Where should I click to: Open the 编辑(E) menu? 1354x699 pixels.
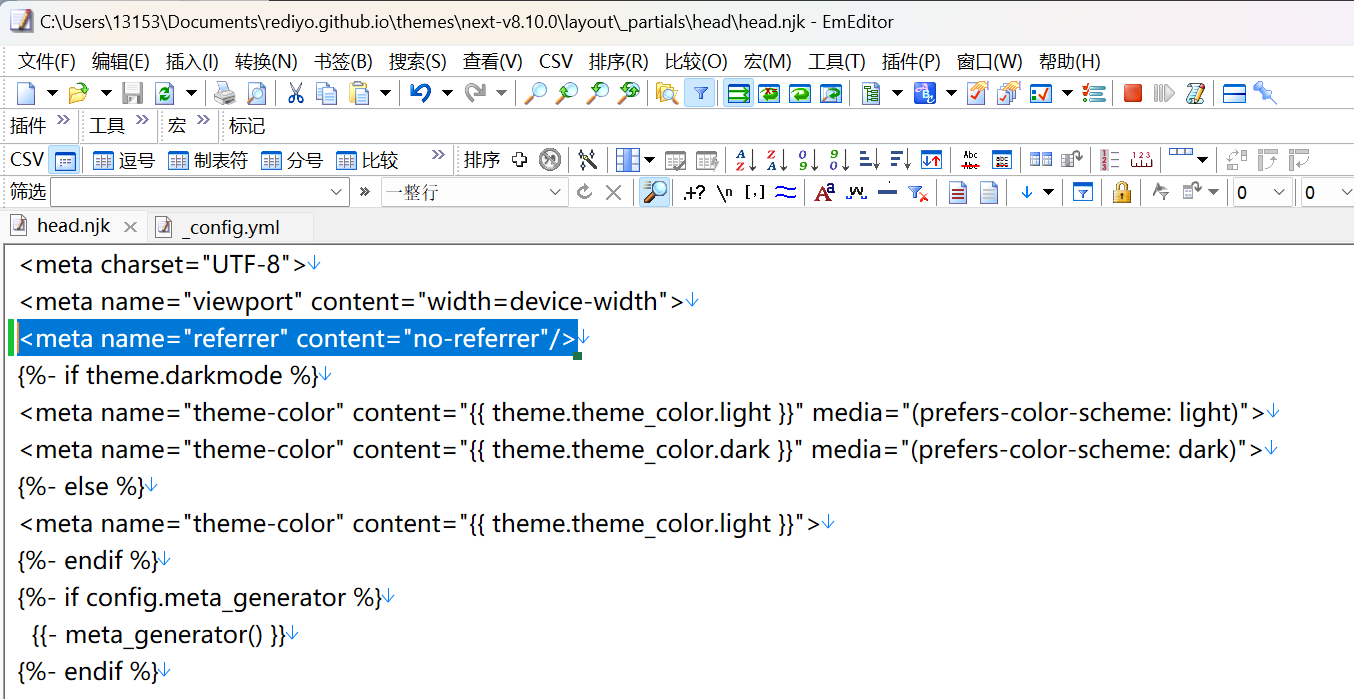tap(121, 61)
